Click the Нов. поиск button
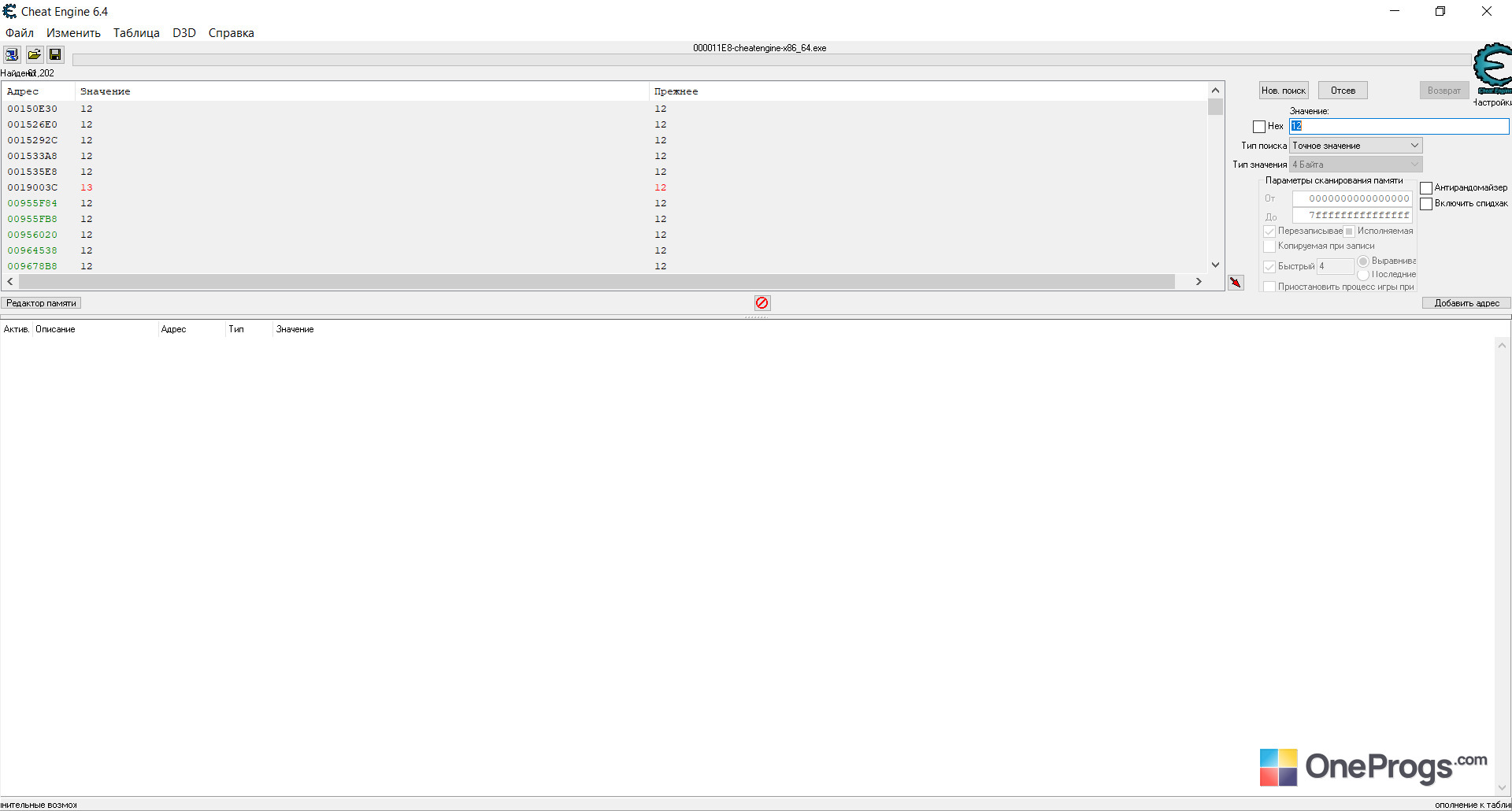Viewport: 1512px width, 811px height. (1284, 91)
